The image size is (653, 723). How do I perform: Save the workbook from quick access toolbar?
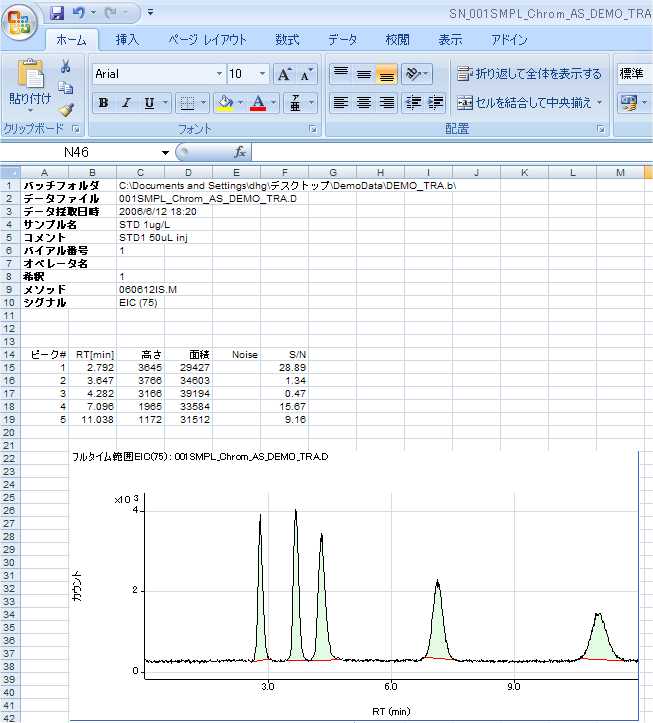(x=57, y=13)
